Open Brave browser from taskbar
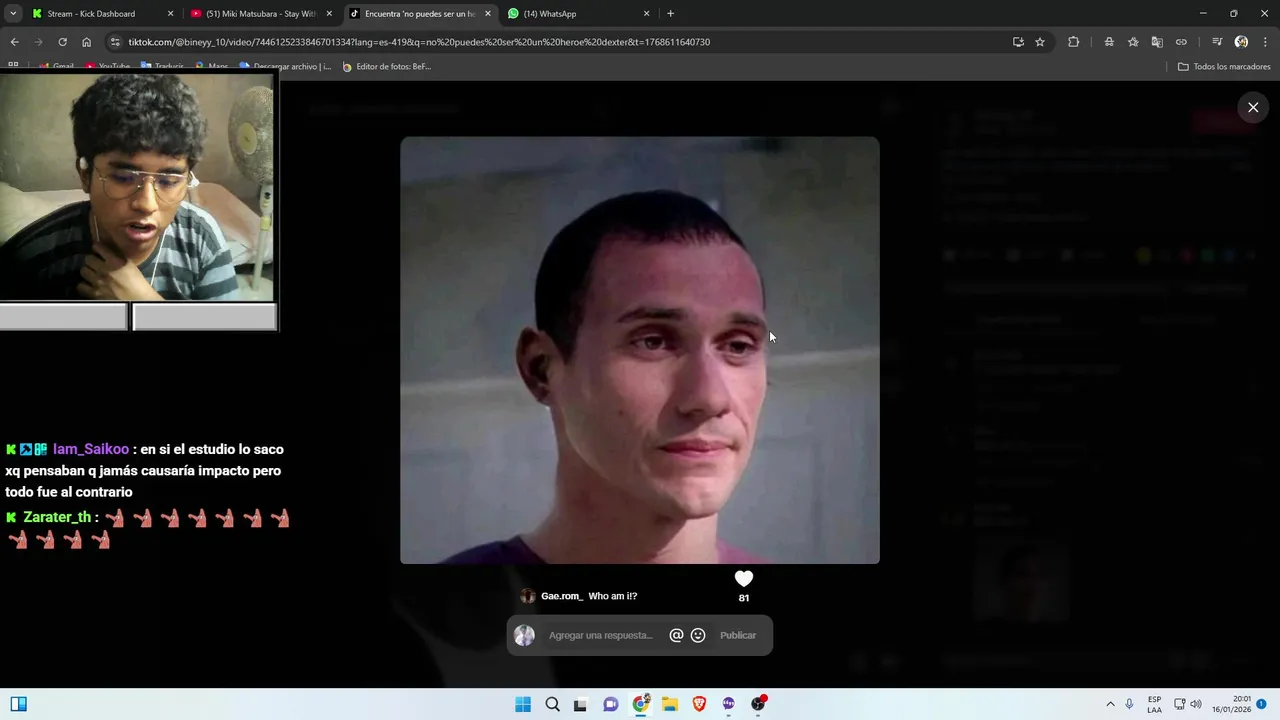Image resolution: width=1280 pixels, height=720 pixels. [699, 704]
